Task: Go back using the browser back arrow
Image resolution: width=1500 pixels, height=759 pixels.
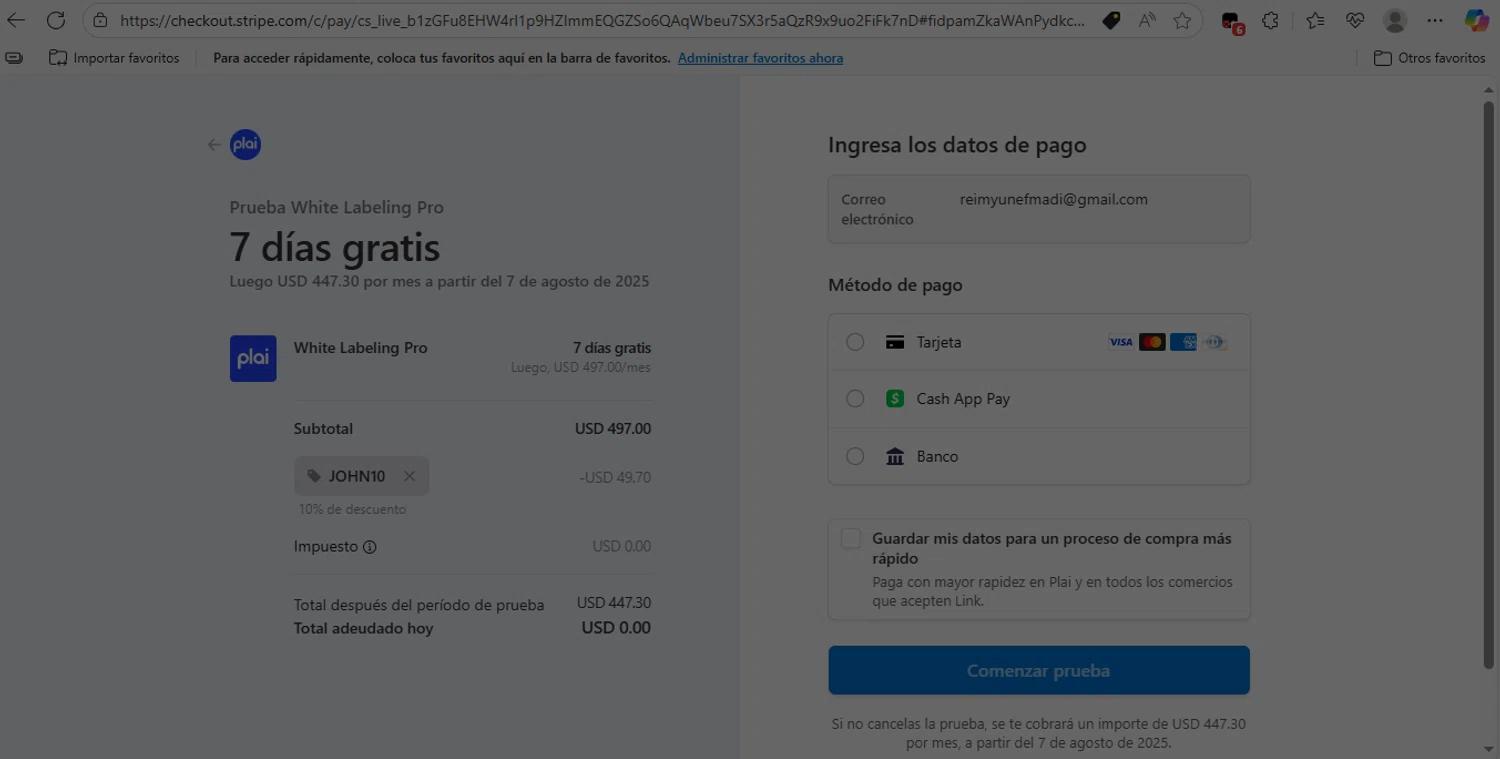Action: point(17,20)
